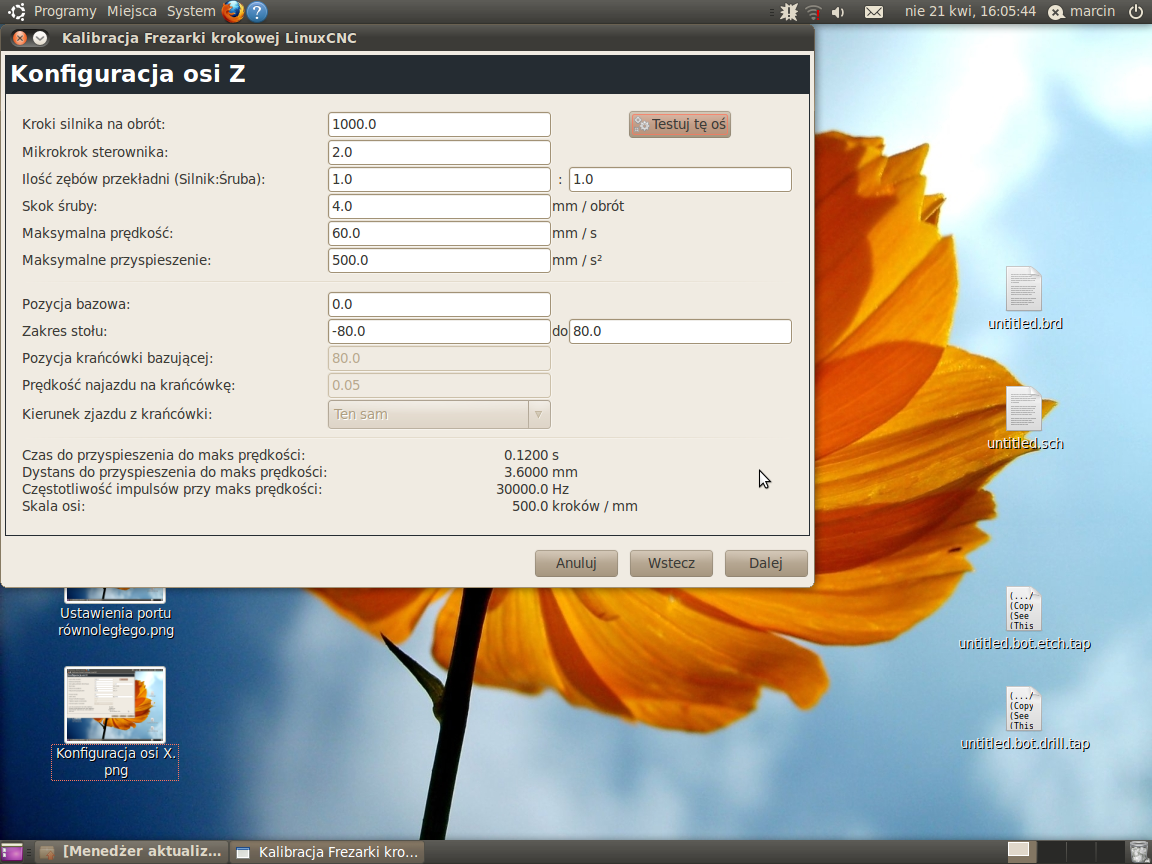1152x864 pixels.
Task: Go to the next page with Dalej
Action: (x=766, y=564)
